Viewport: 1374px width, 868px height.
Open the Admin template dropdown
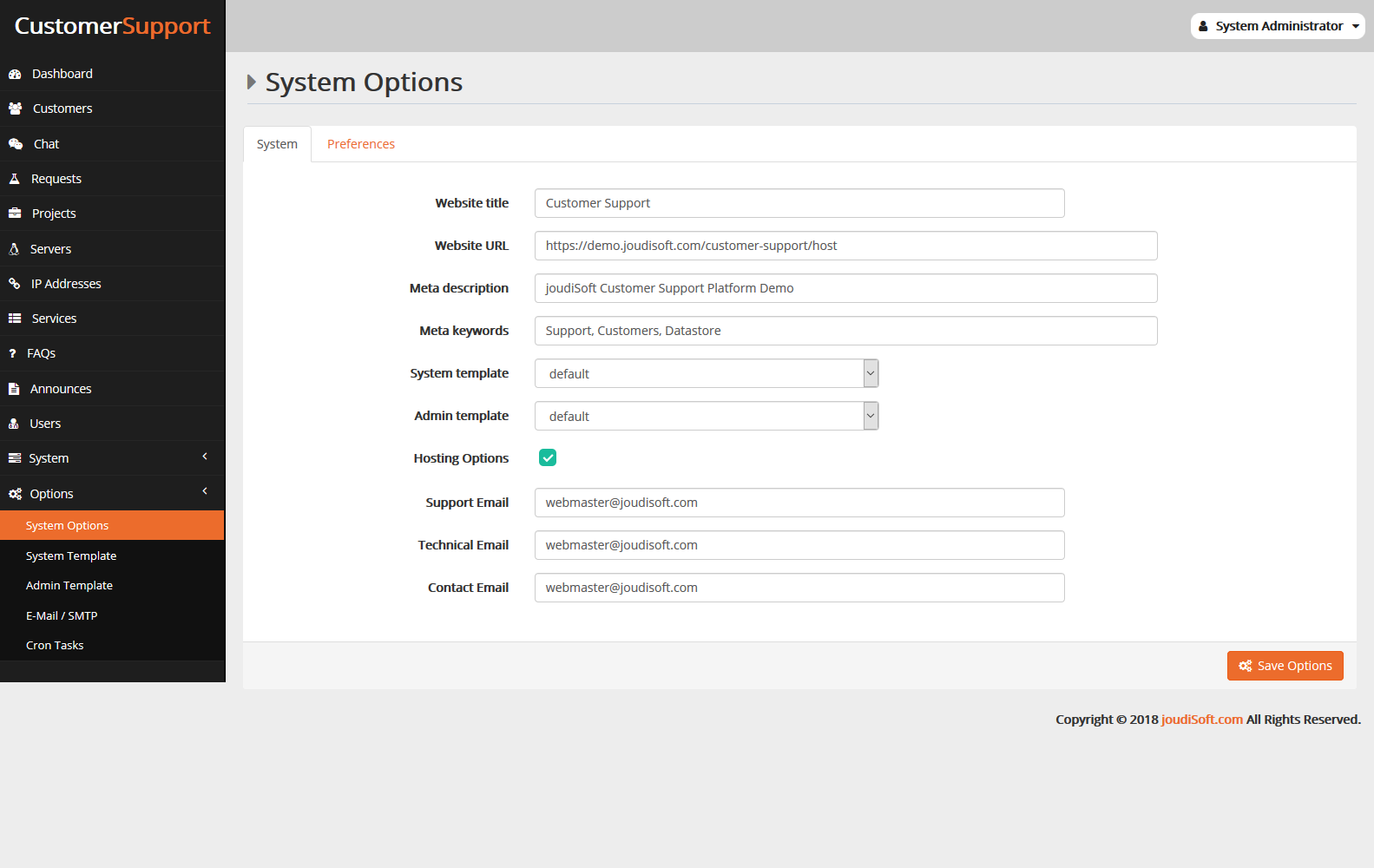click(x=707, y=416)
